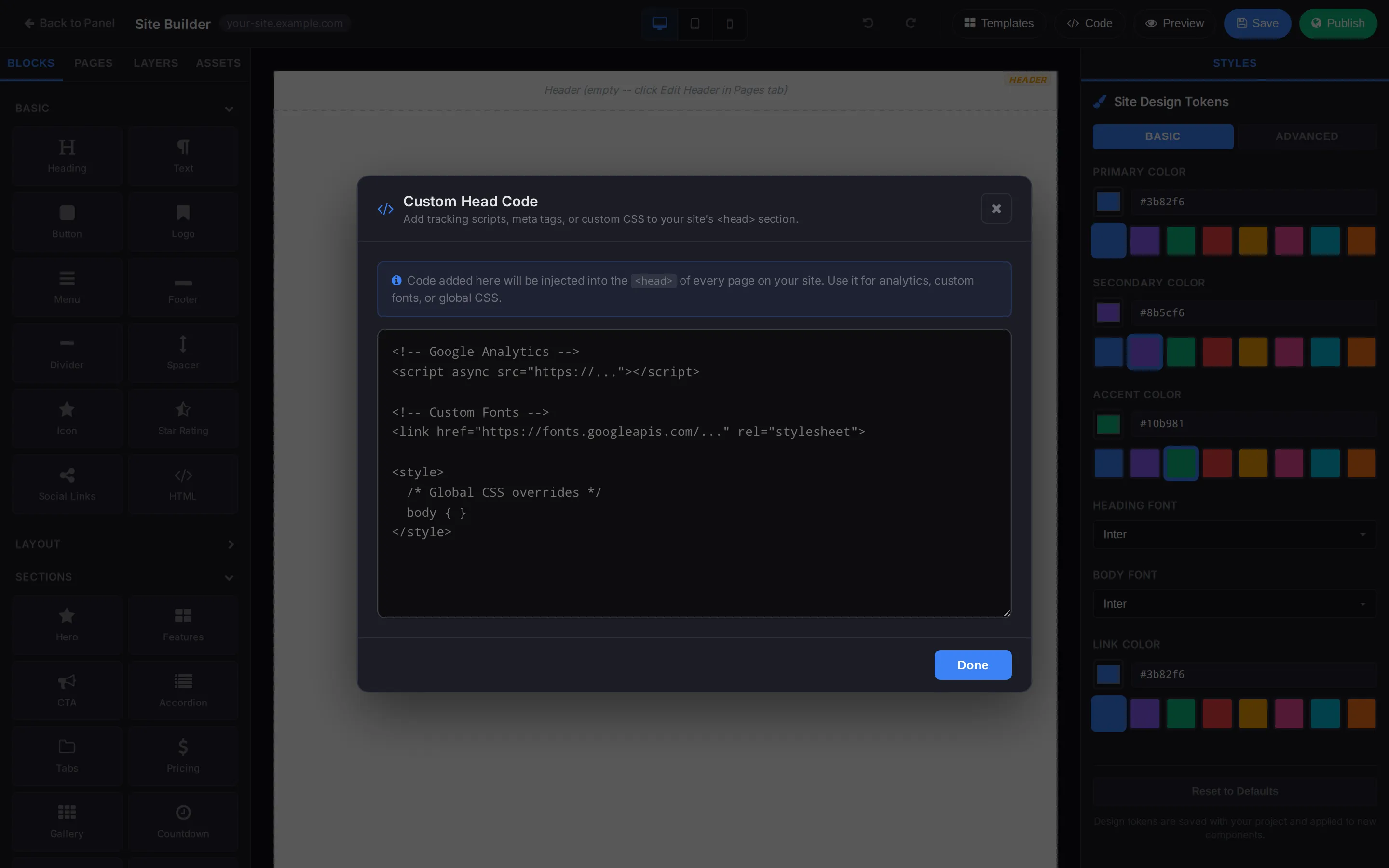Screen dimensions: 1389x868
Task: Edit the Primary Color hex field
Action: [x=1254, y=202]
